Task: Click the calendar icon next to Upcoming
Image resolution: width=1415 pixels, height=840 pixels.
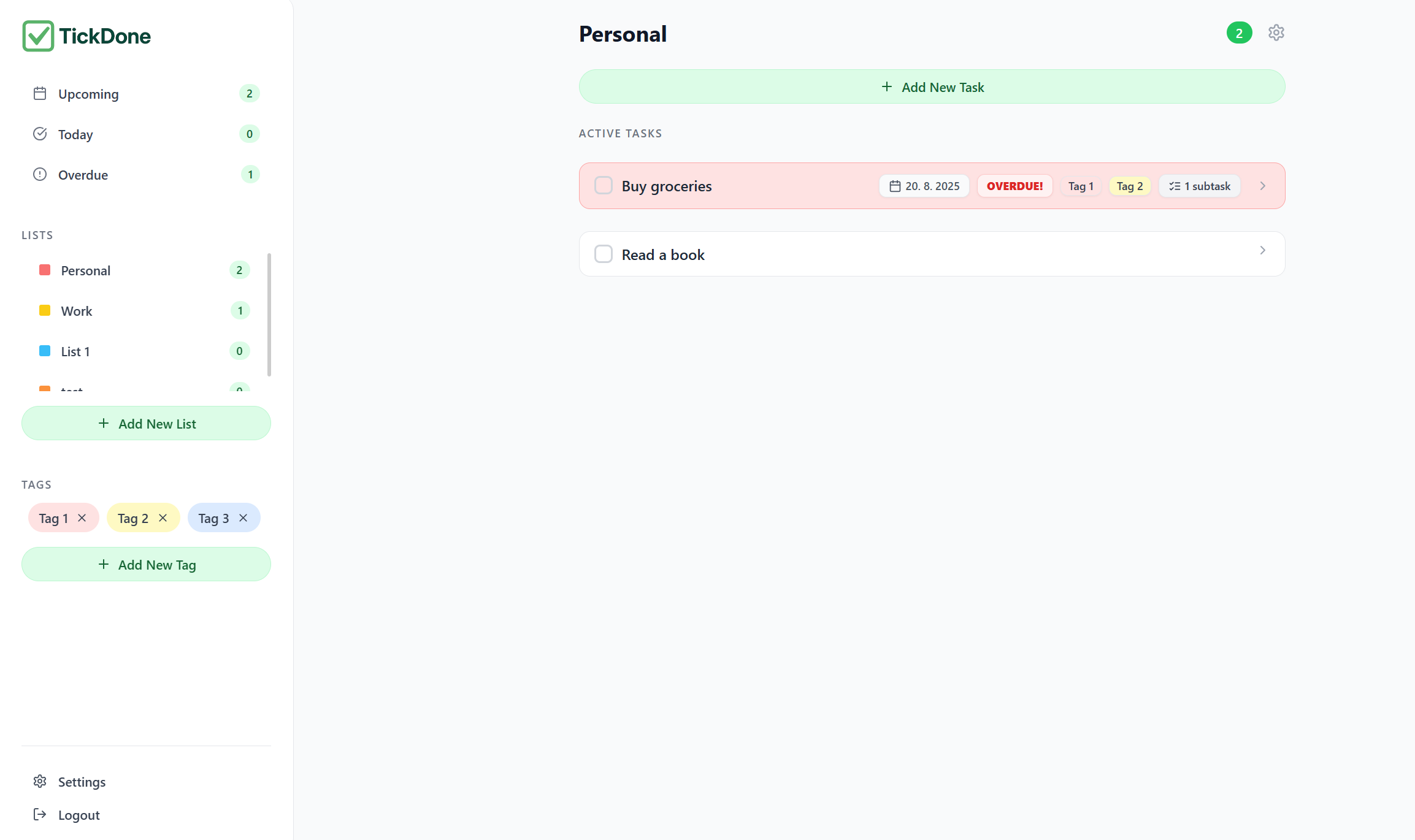Action: tap(39, 93)
